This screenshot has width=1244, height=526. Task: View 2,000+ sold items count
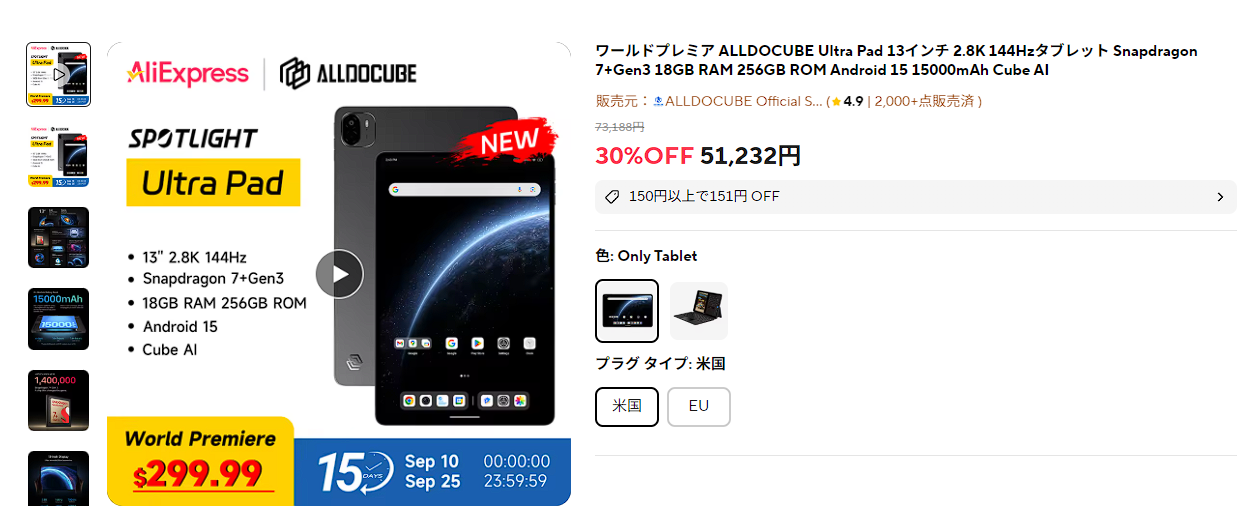click(x=925, y=101)
